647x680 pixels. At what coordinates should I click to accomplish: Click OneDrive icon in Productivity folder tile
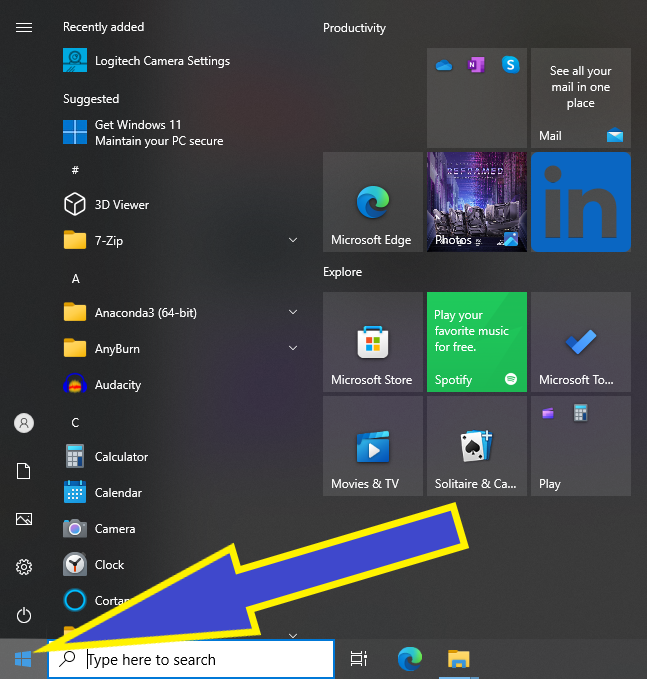click(444, 65)
